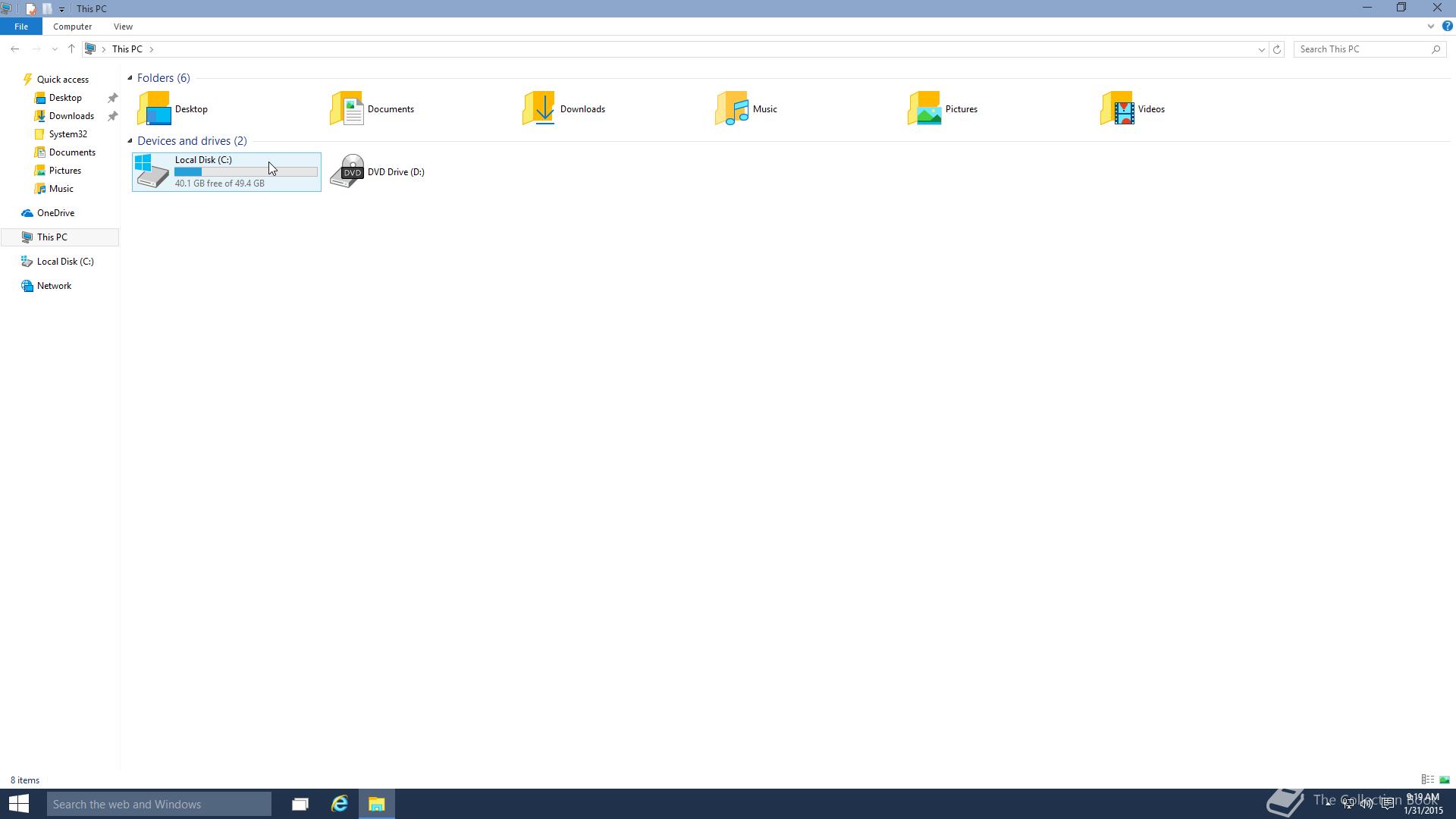
Task: Click the Back arrow navigation button
Action: (14, 49)
